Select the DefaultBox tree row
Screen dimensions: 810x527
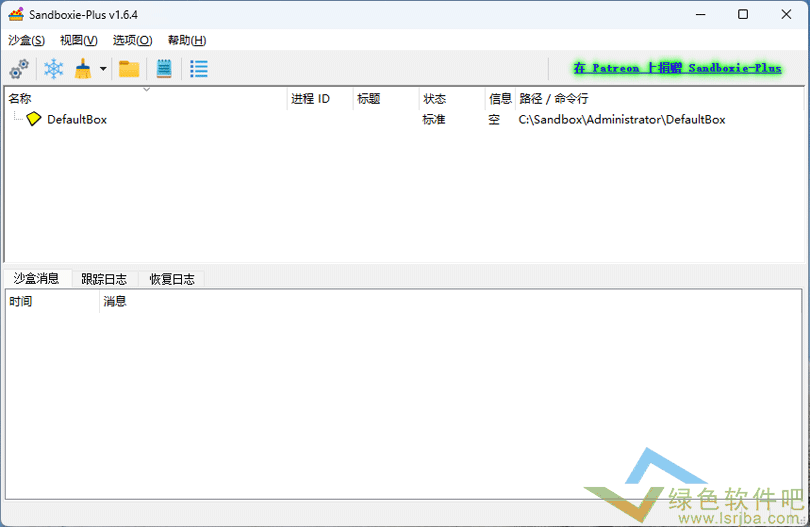404,119
